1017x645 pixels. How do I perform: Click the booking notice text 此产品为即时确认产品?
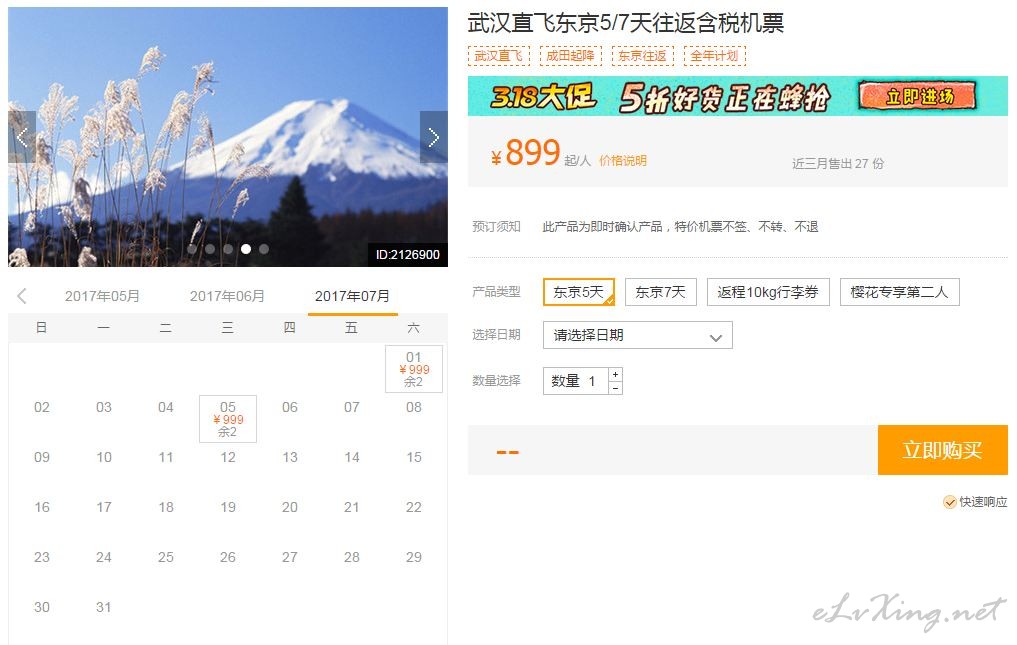pos(603,226)
